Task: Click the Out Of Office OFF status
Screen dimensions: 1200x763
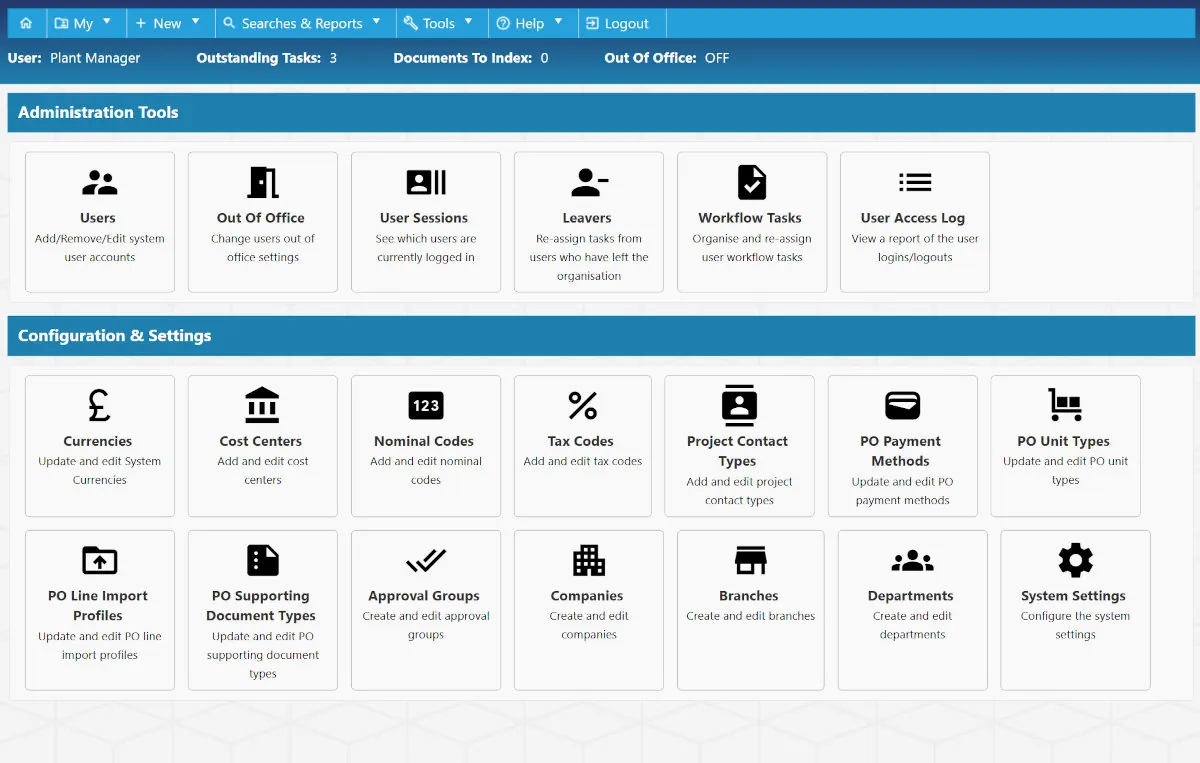Action: click(x=717, y=58)
